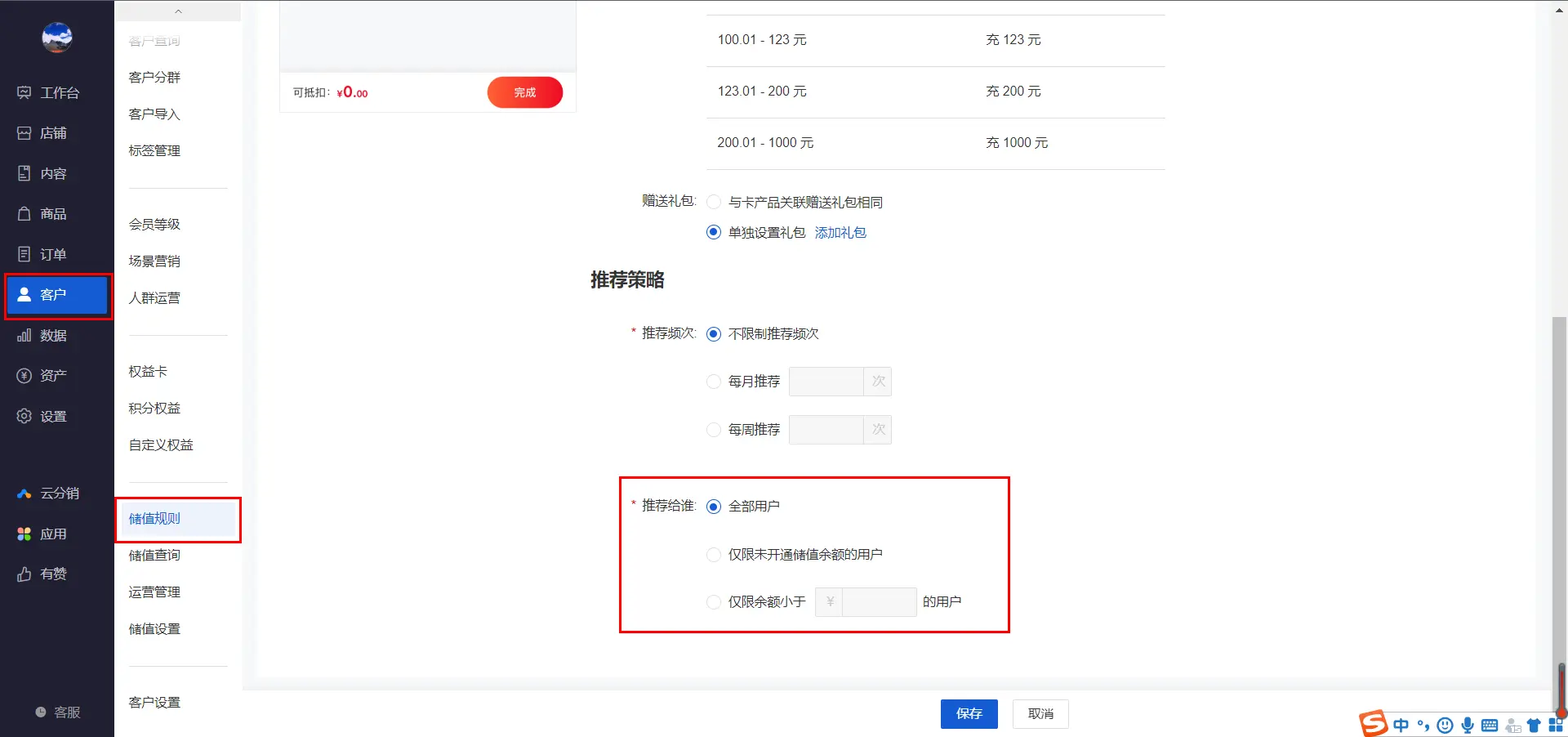Open the 会员等级 submenu item
1568x737 pixels.
[x=154, y=224]
